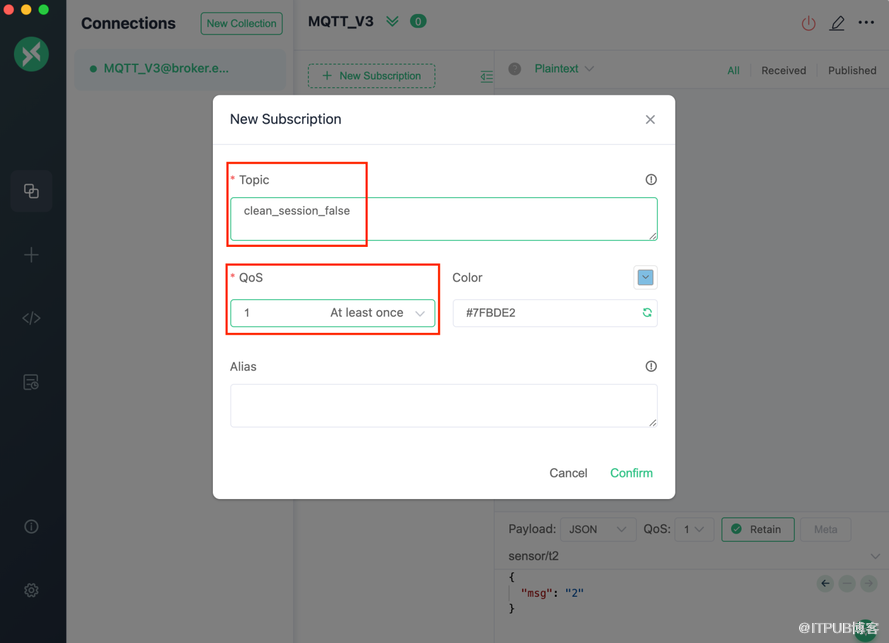Open the Script code icon in sidebar
Screen dimensions: 889x643
tap(31, 318)
